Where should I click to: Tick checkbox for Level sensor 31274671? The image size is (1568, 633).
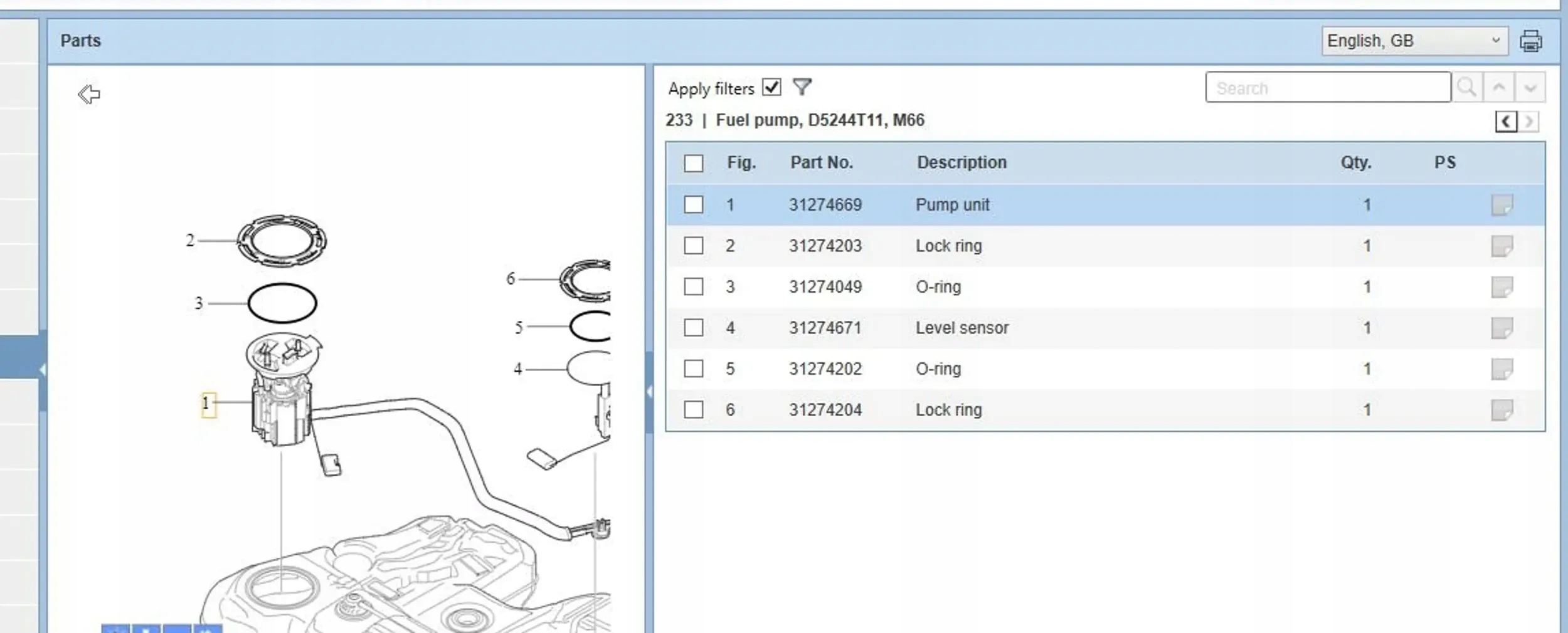coord(693,328)
